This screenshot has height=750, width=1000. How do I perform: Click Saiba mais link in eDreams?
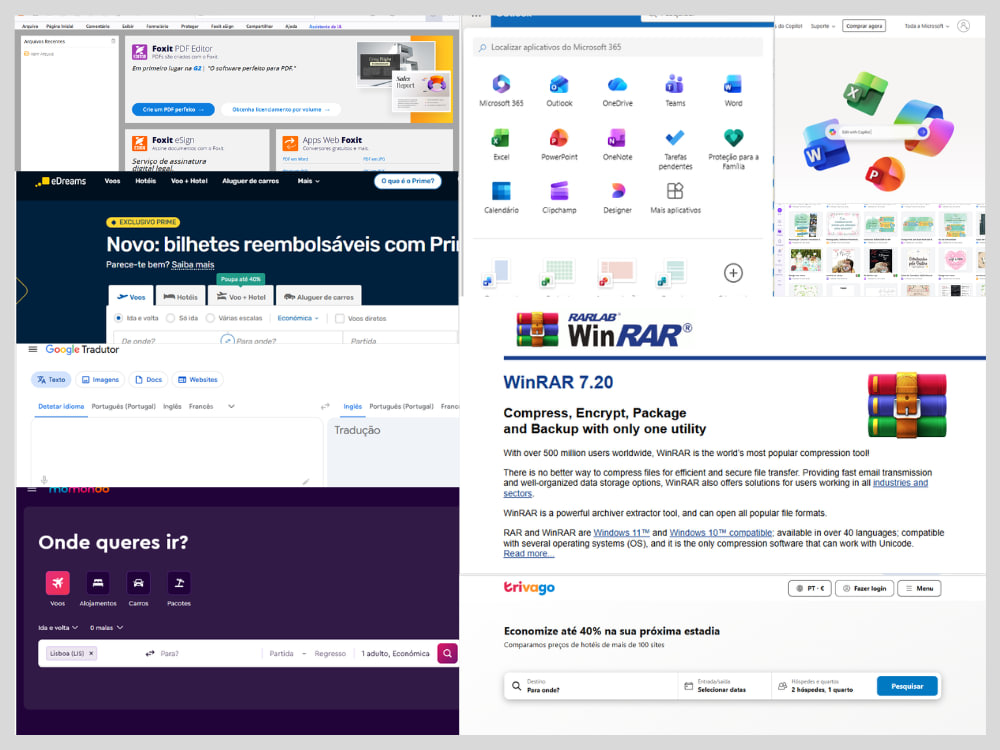click(193, 265)
